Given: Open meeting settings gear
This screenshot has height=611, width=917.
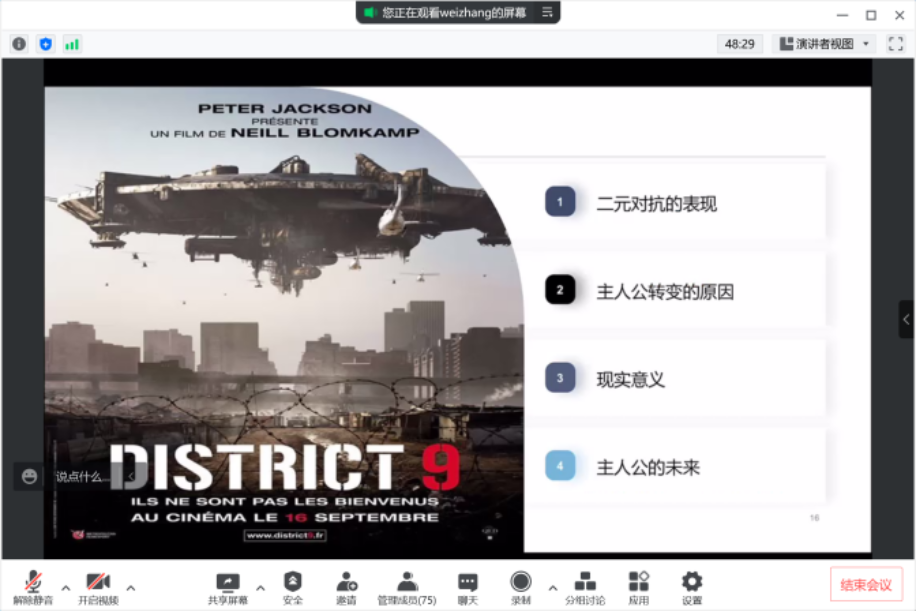Looking at the screenshot, I should pos(692,588).
